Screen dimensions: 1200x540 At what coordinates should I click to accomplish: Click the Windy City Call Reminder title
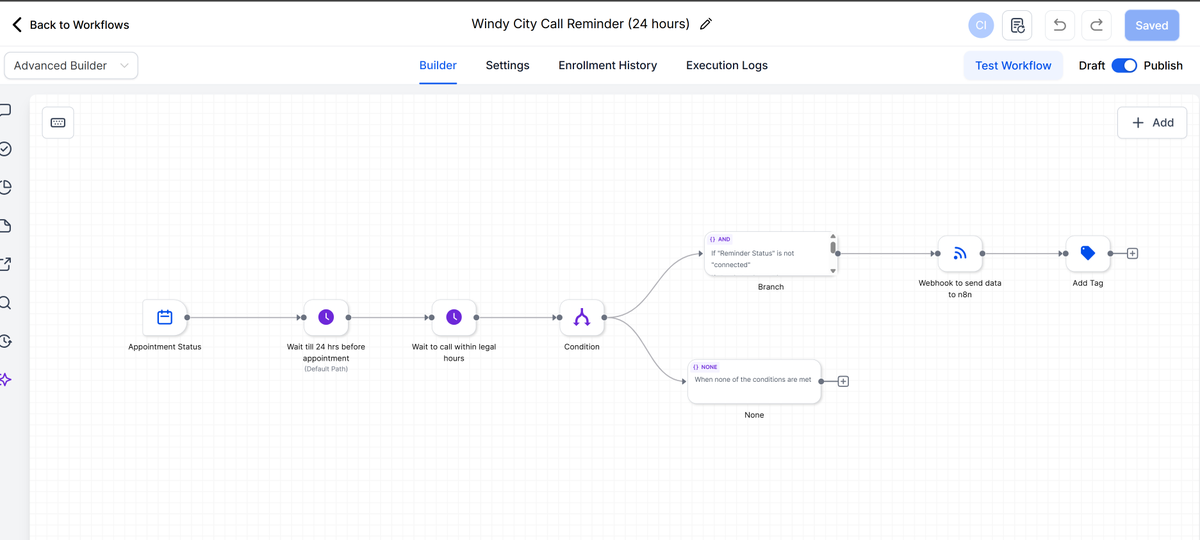click(x=581, y=24)
